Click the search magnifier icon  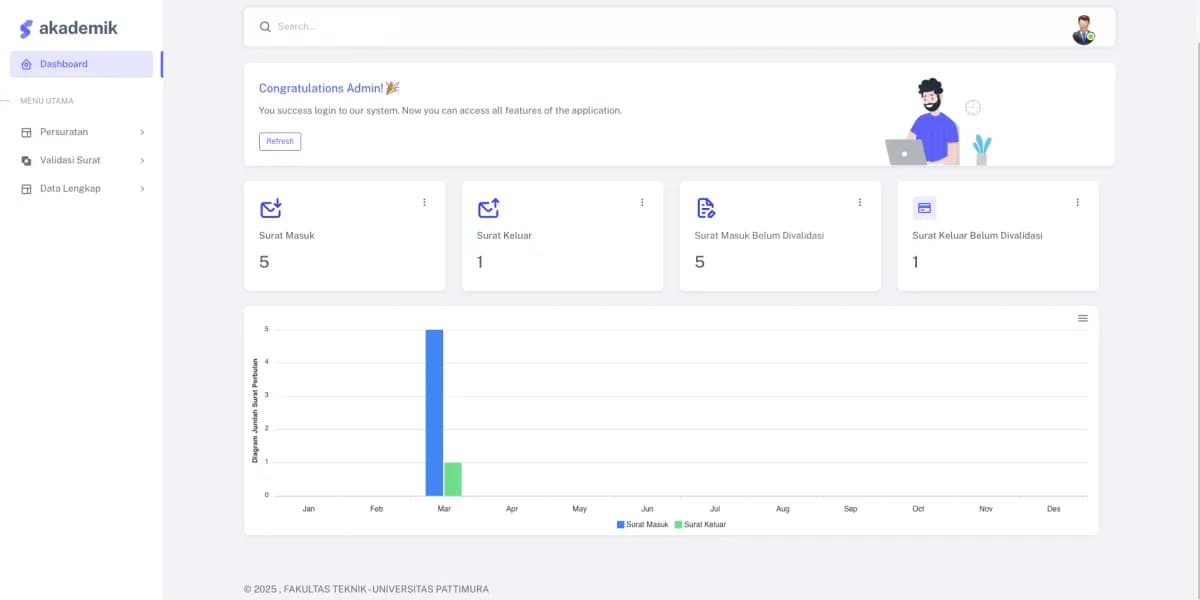coord(265,27)
